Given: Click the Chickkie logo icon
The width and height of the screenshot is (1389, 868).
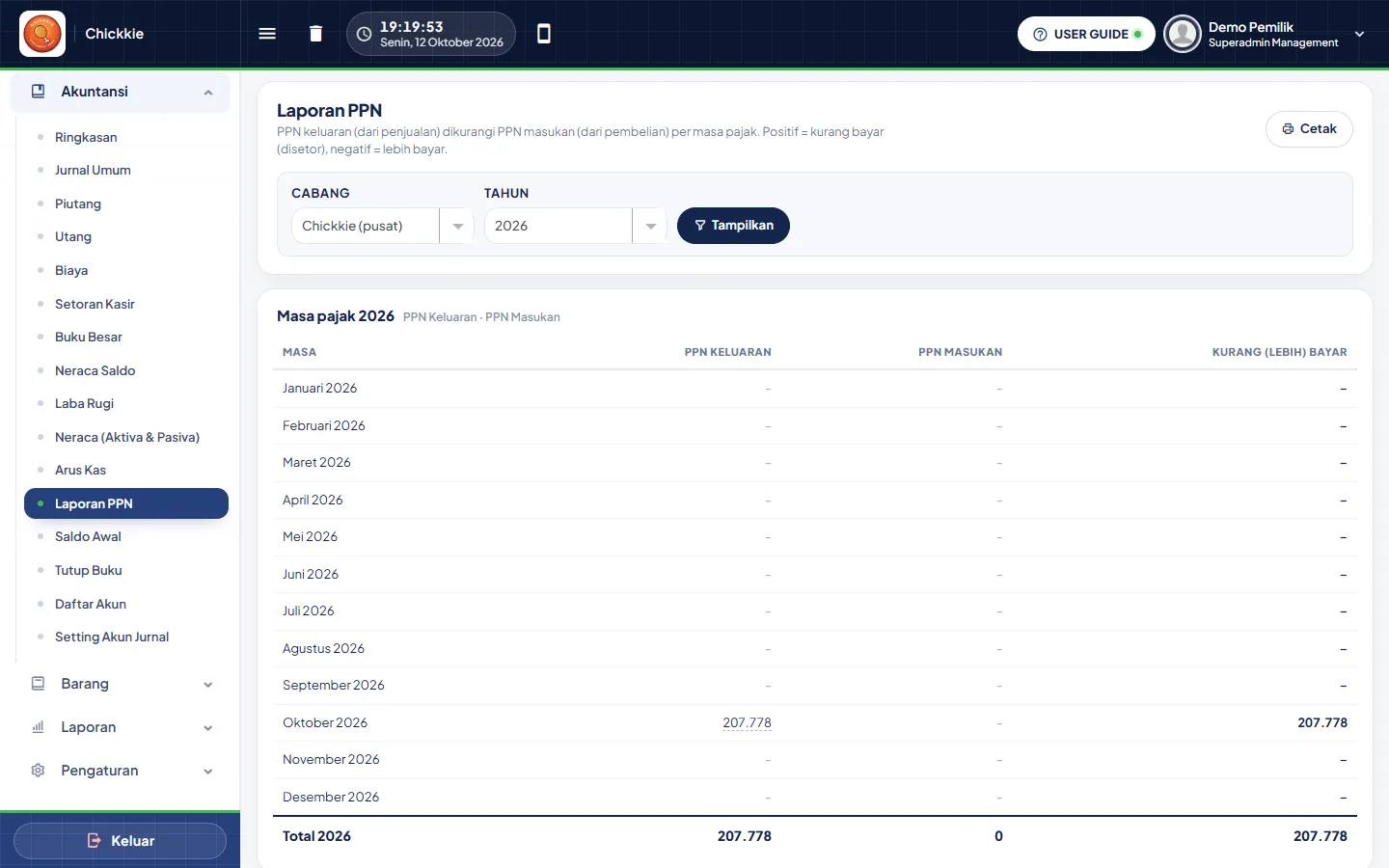Looking at the screenshot, I should 42,34.
